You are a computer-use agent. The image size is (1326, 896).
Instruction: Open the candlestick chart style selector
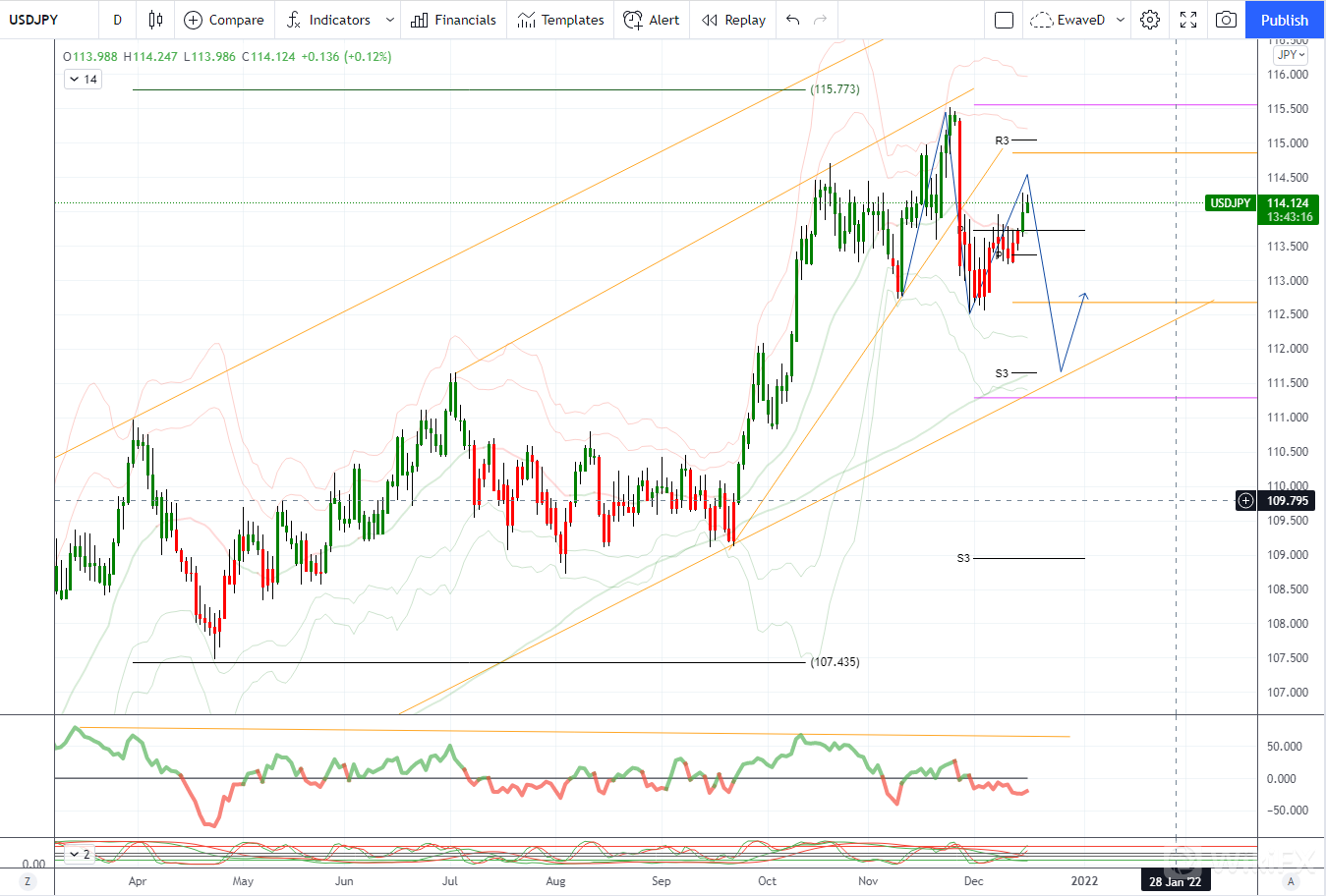(155, 20)
